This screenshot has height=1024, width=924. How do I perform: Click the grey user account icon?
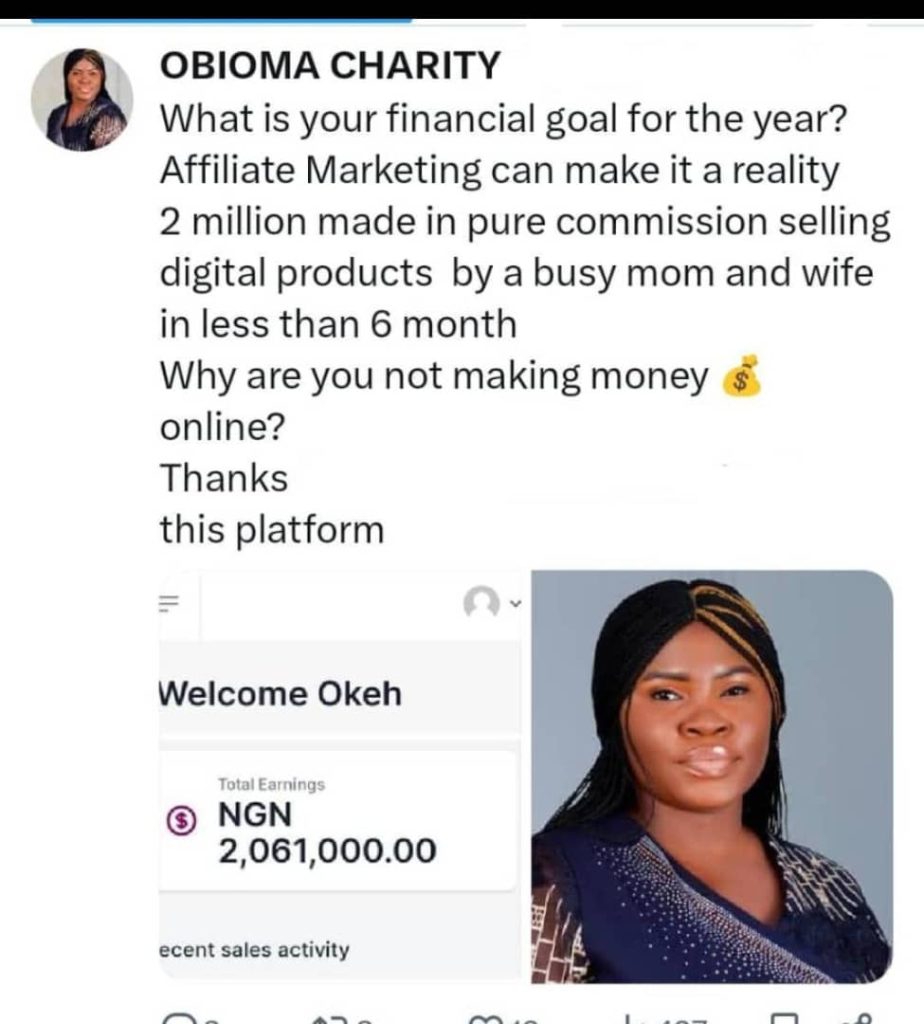[483, 603]
